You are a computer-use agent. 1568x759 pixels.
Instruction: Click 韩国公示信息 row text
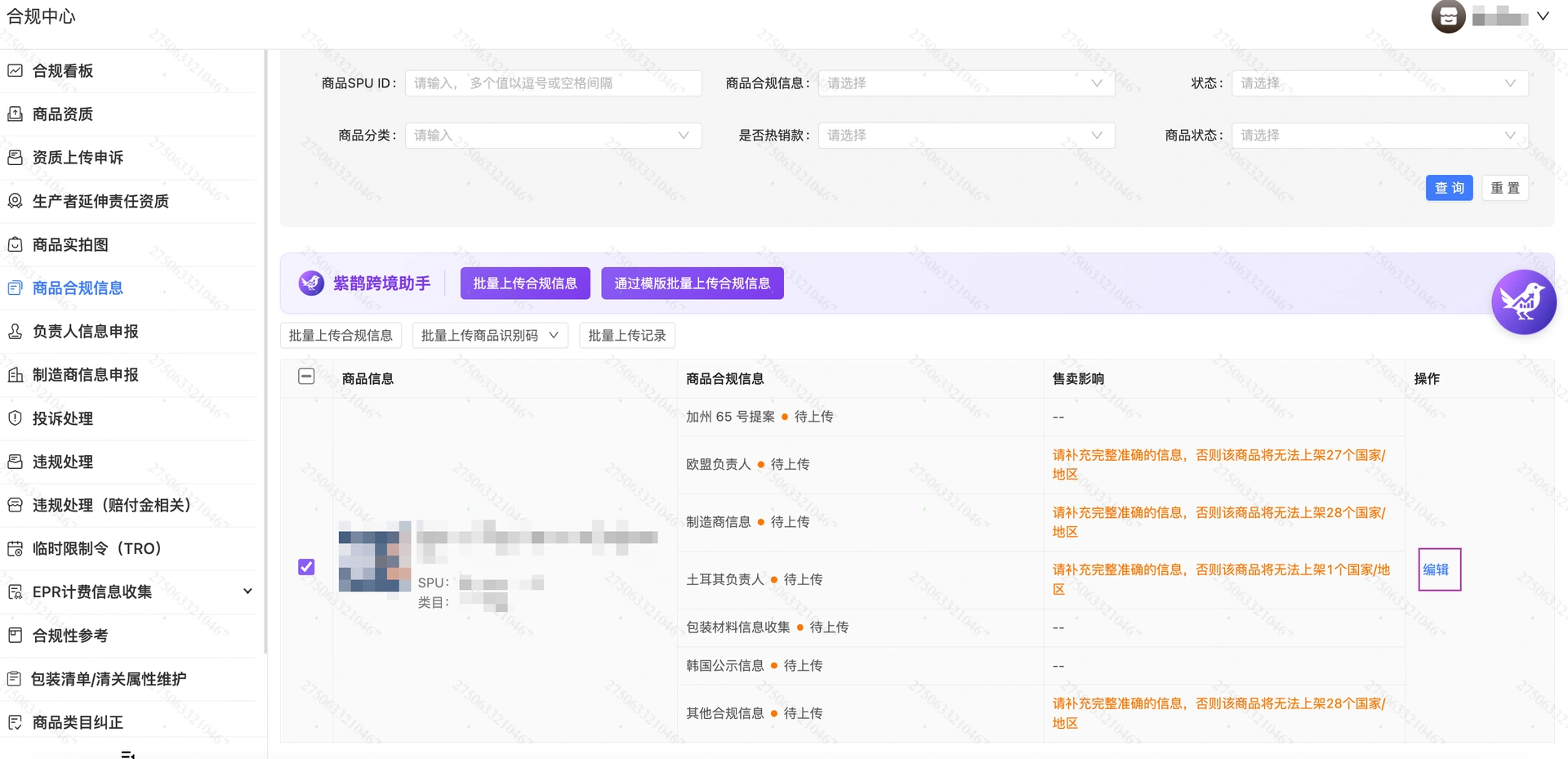pyautogui.click(x=724, y=665)
